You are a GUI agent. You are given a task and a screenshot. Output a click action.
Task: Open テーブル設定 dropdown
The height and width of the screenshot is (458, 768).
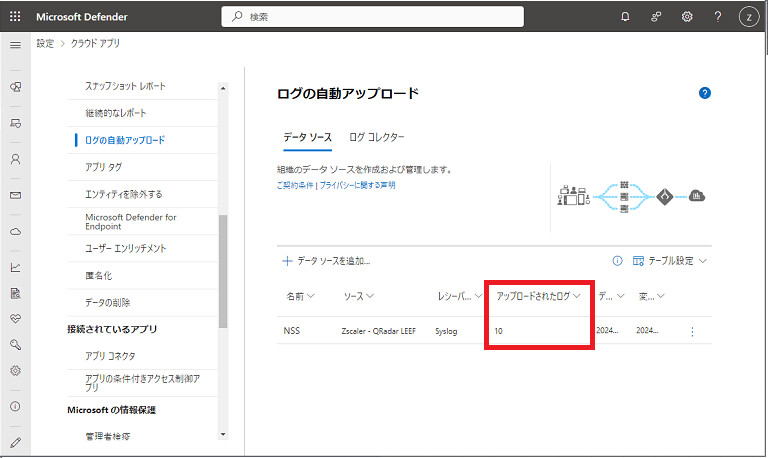click(x=670, y=261)
